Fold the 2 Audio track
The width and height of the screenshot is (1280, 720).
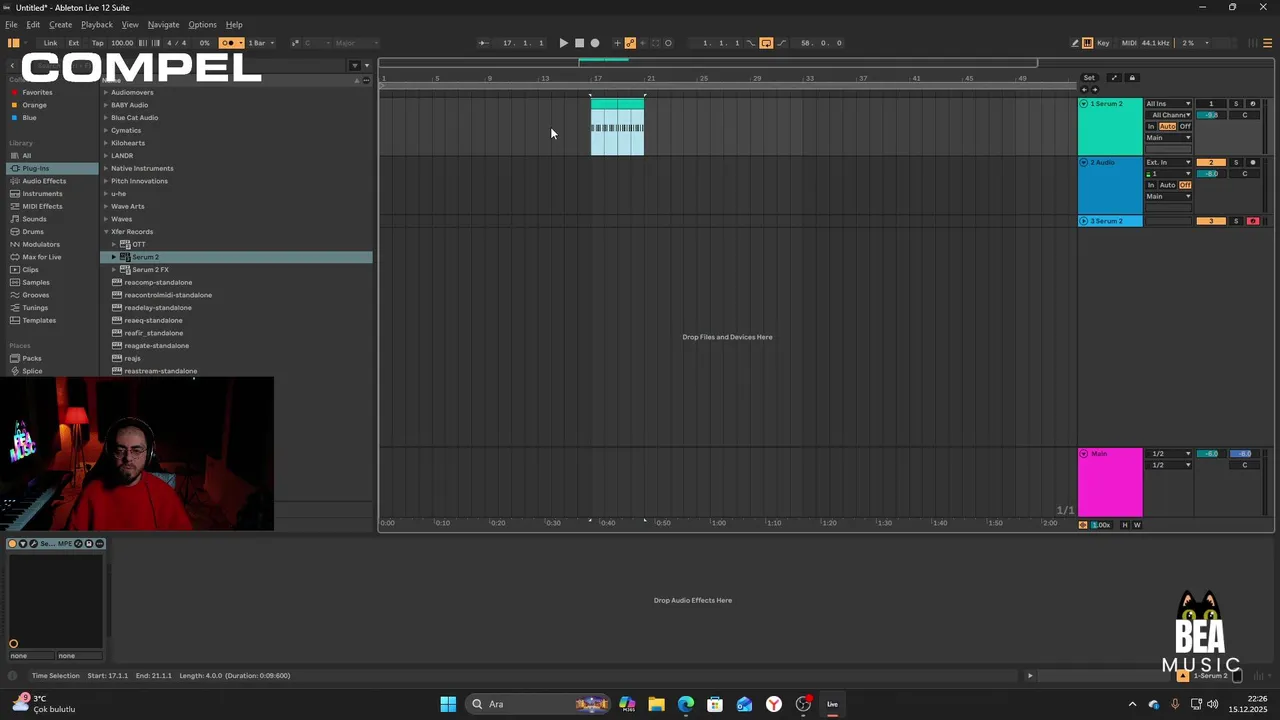pos(1083,162)
